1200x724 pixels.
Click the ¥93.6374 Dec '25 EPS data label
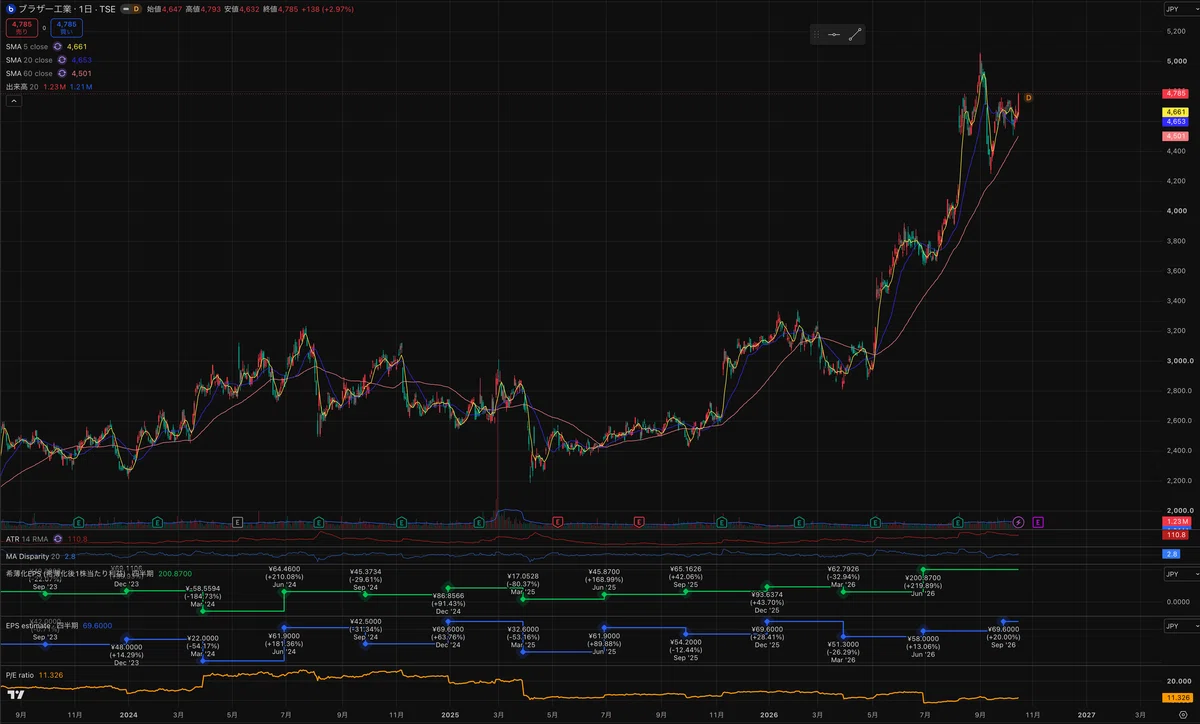[765, 602]
